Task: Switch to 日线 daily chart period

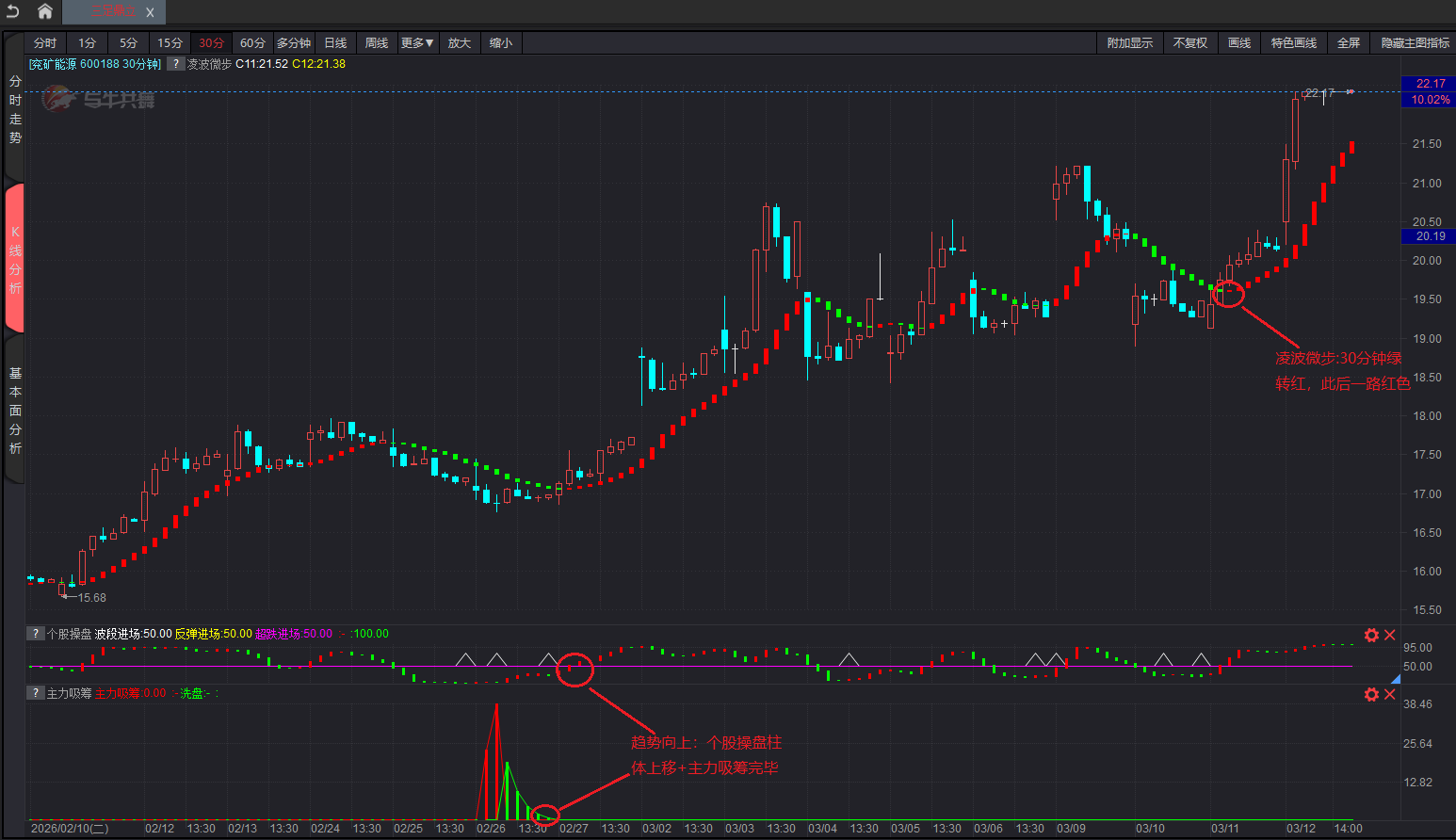Action: 335,43
